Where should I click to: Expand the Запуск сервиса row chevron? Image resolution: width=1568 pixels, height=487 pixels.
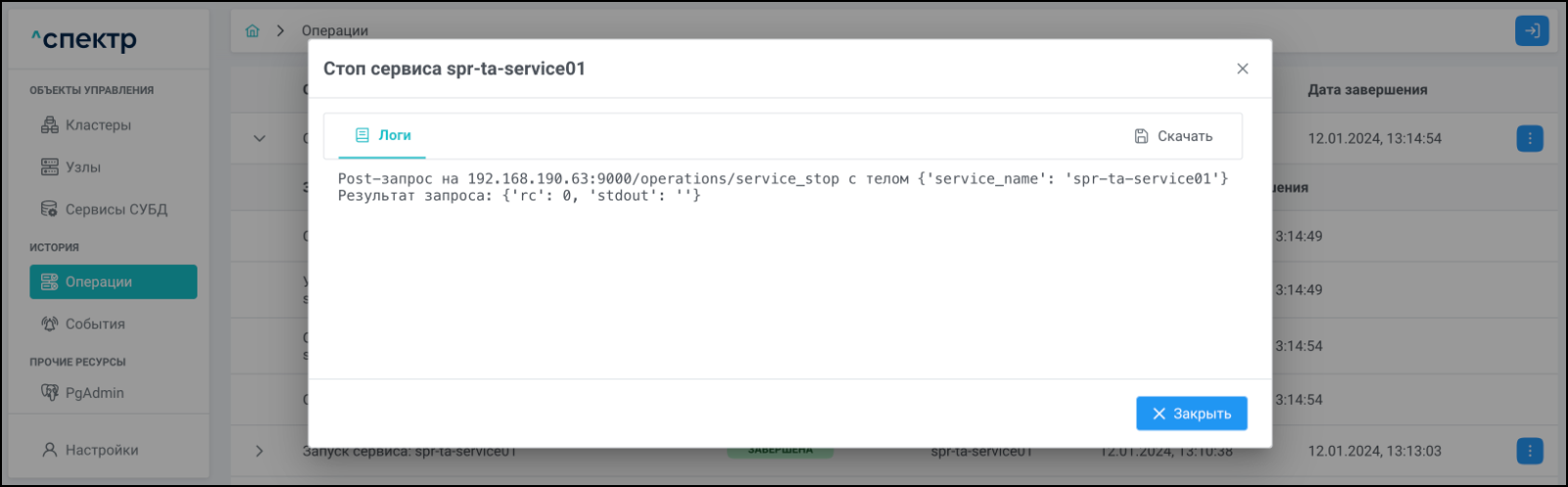(259, 451)
